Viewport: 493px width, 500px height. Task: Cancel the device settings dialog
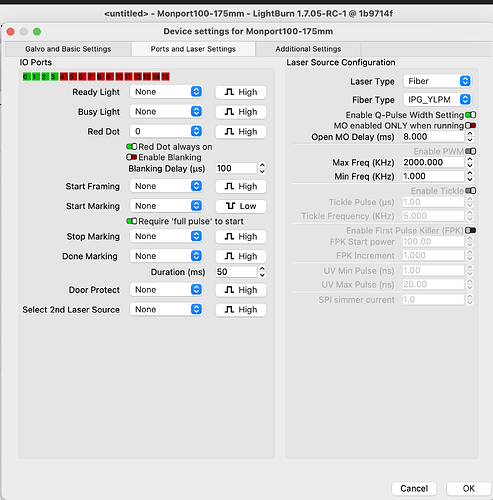[414, 488]
